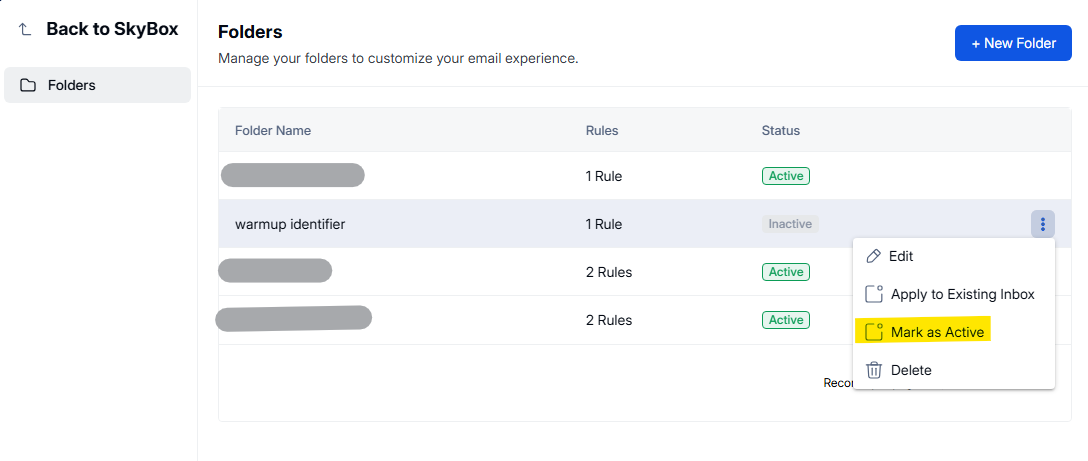
Task: Click the Apply to Existing Inbox icon
Action: pos(874,294)
